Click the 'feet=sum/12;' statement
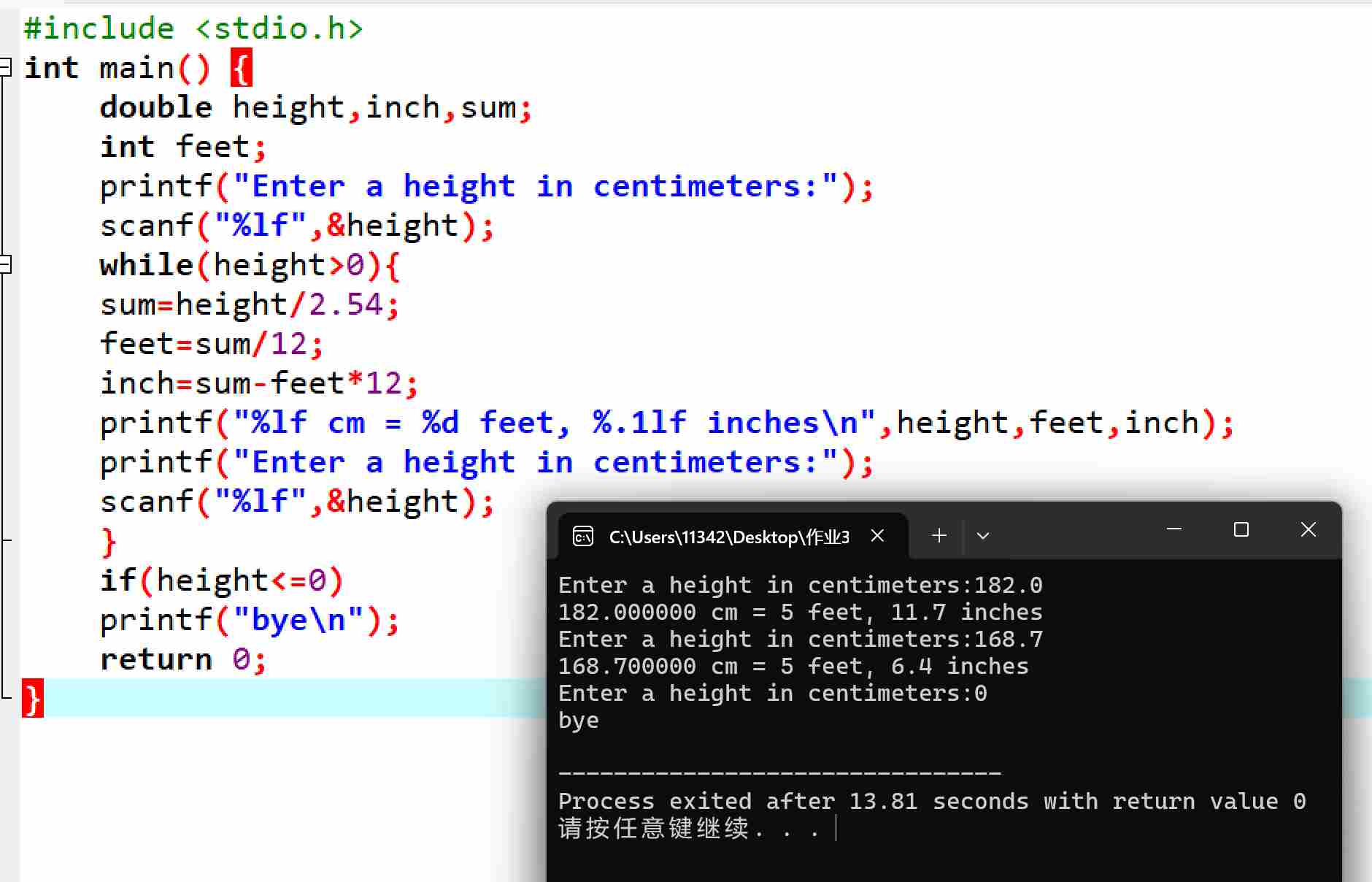Viewport: 1372px width, 882px height. coord(212,344)
